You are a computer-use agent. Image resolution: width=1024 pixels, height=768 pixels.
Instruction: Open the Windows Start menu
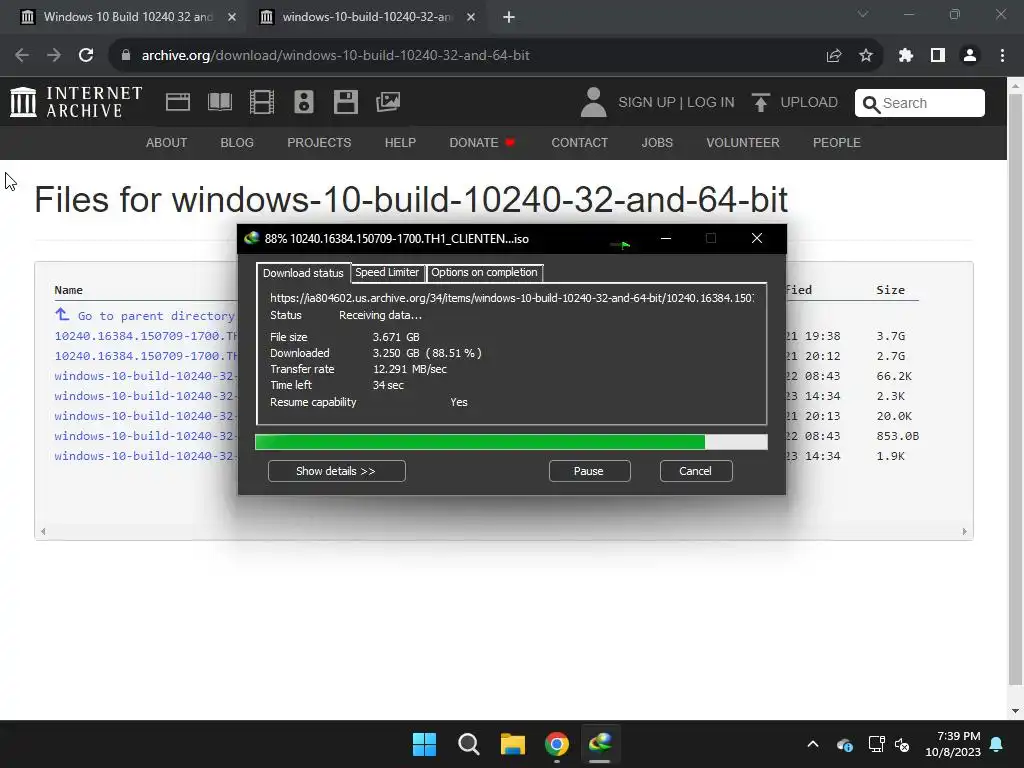424,744
